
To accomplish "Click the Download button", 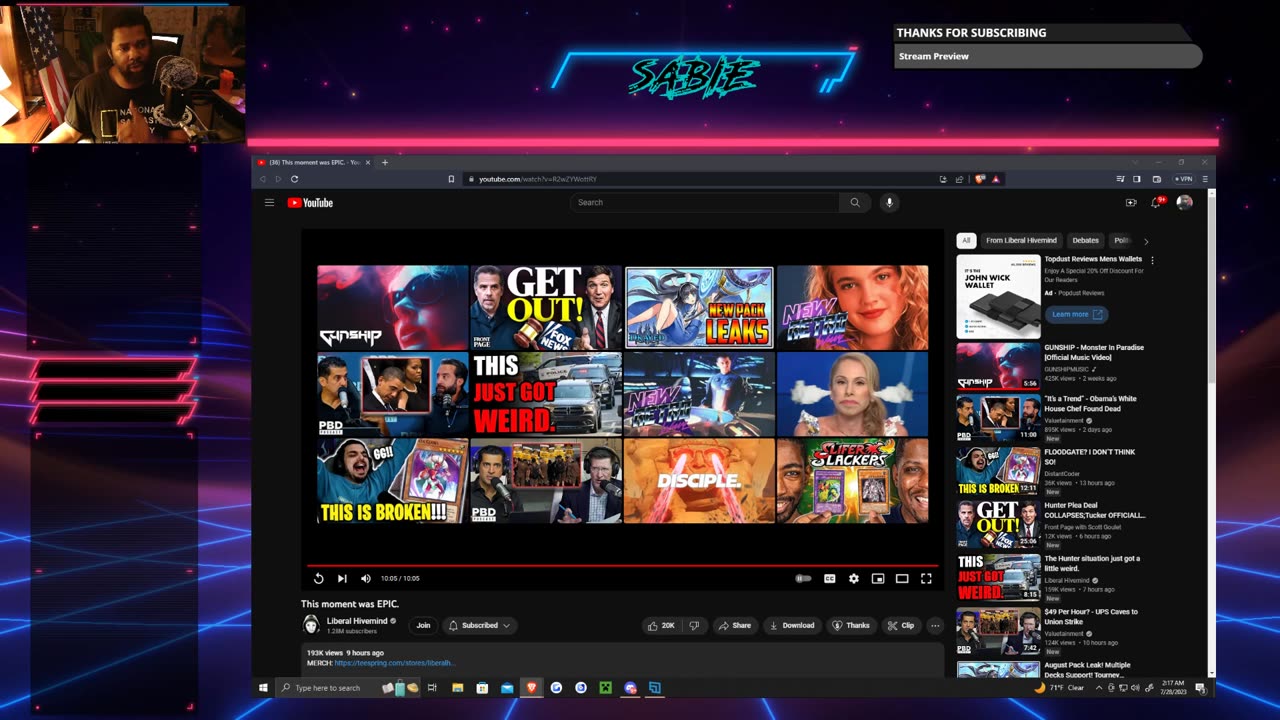I will click(791, 625).
